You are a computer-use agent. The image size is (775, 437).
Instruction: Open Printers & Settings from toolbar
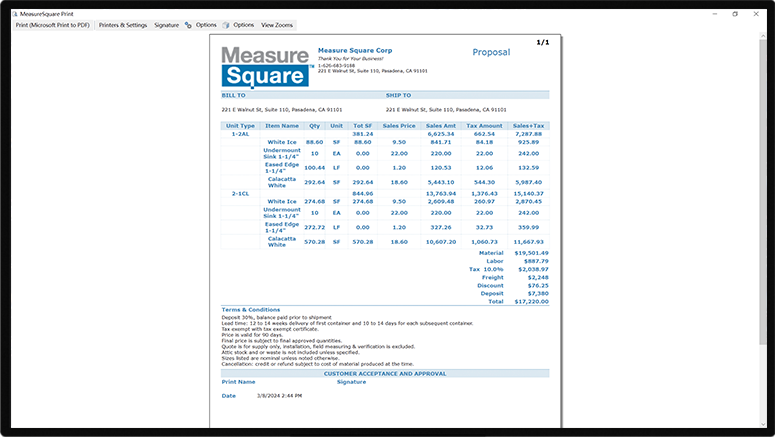(x=123, y=24)
